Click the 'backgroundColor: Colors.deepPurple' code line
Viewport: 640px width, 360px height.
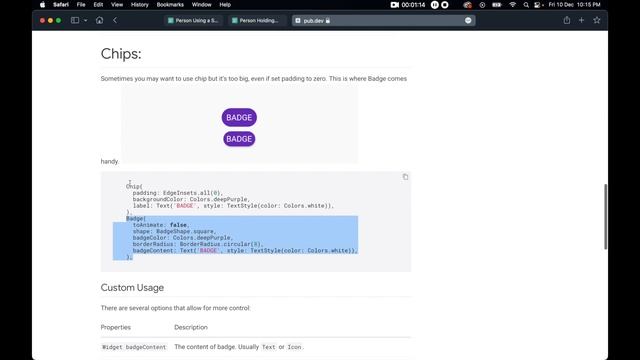click(x=191, y=199)
